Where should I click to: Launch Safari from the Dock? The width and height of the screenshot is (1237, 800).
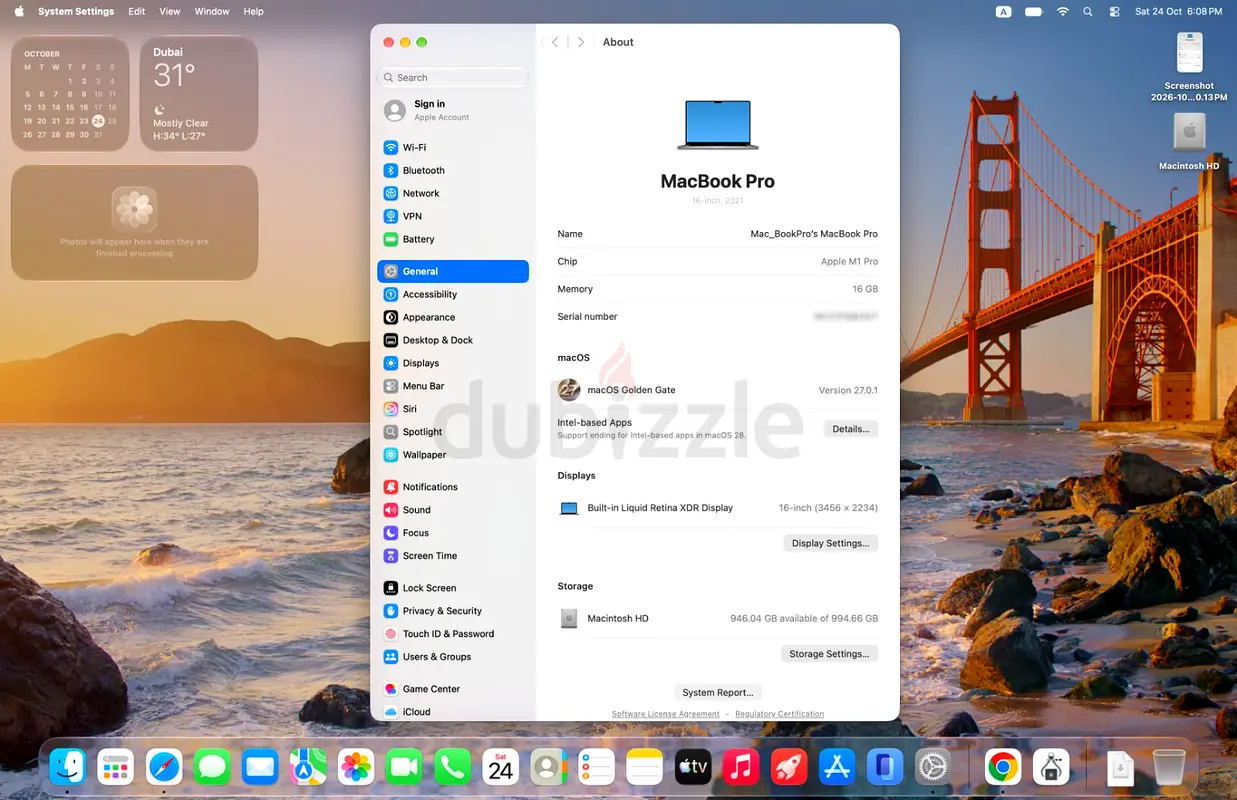164,767
